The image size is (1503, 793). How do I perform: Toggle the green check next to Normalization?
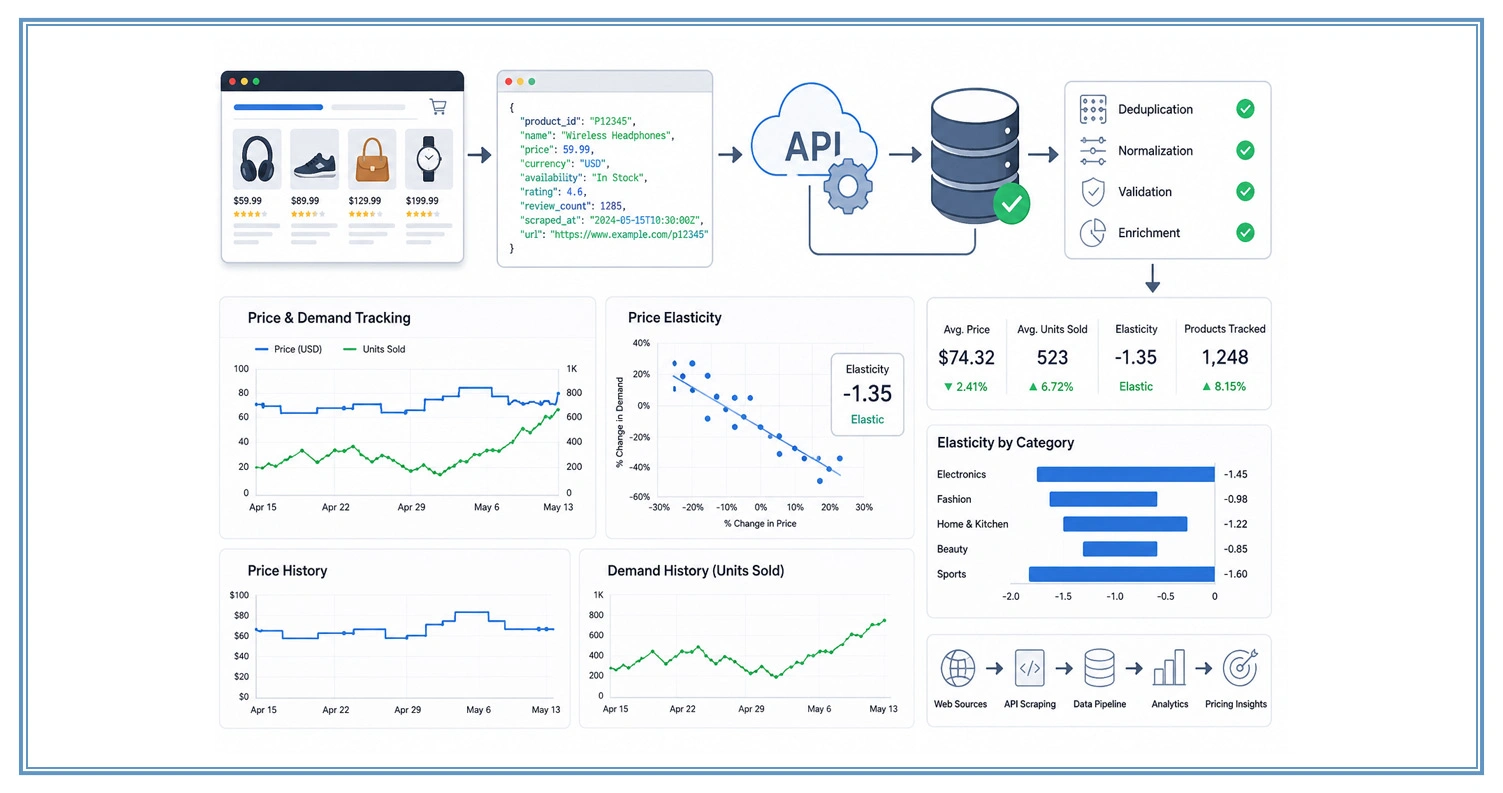coord(1245,150)
